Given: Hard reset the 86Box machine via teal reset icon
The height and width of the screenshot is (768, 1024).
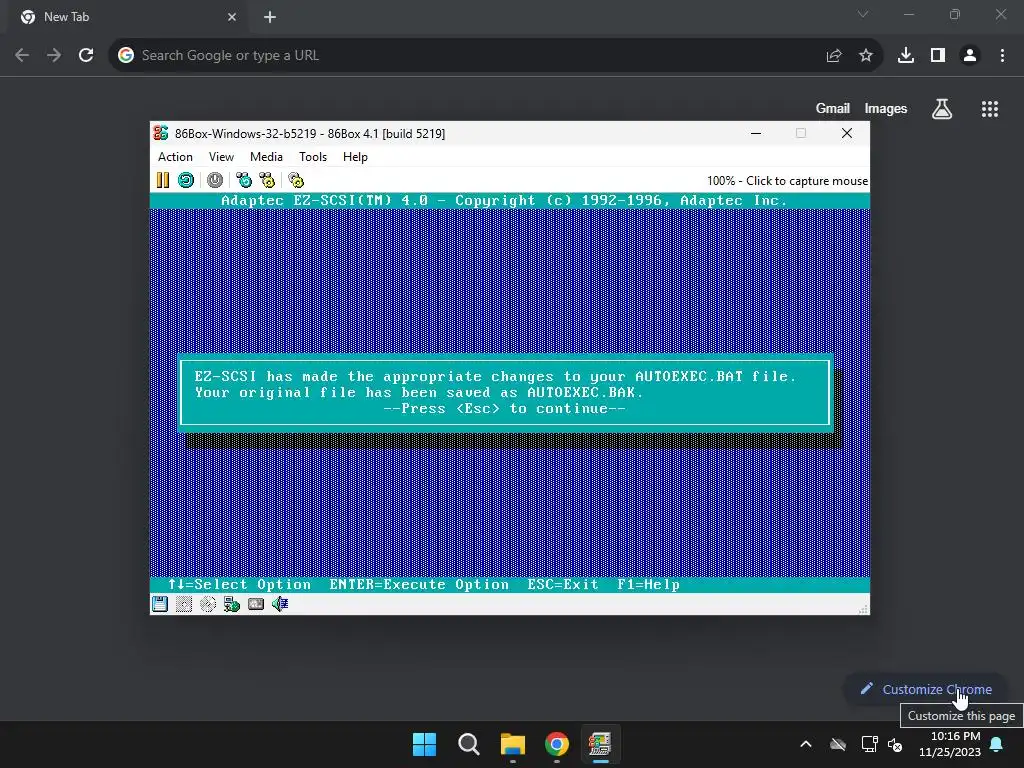Looking at the screenshot, I should 186,180.
